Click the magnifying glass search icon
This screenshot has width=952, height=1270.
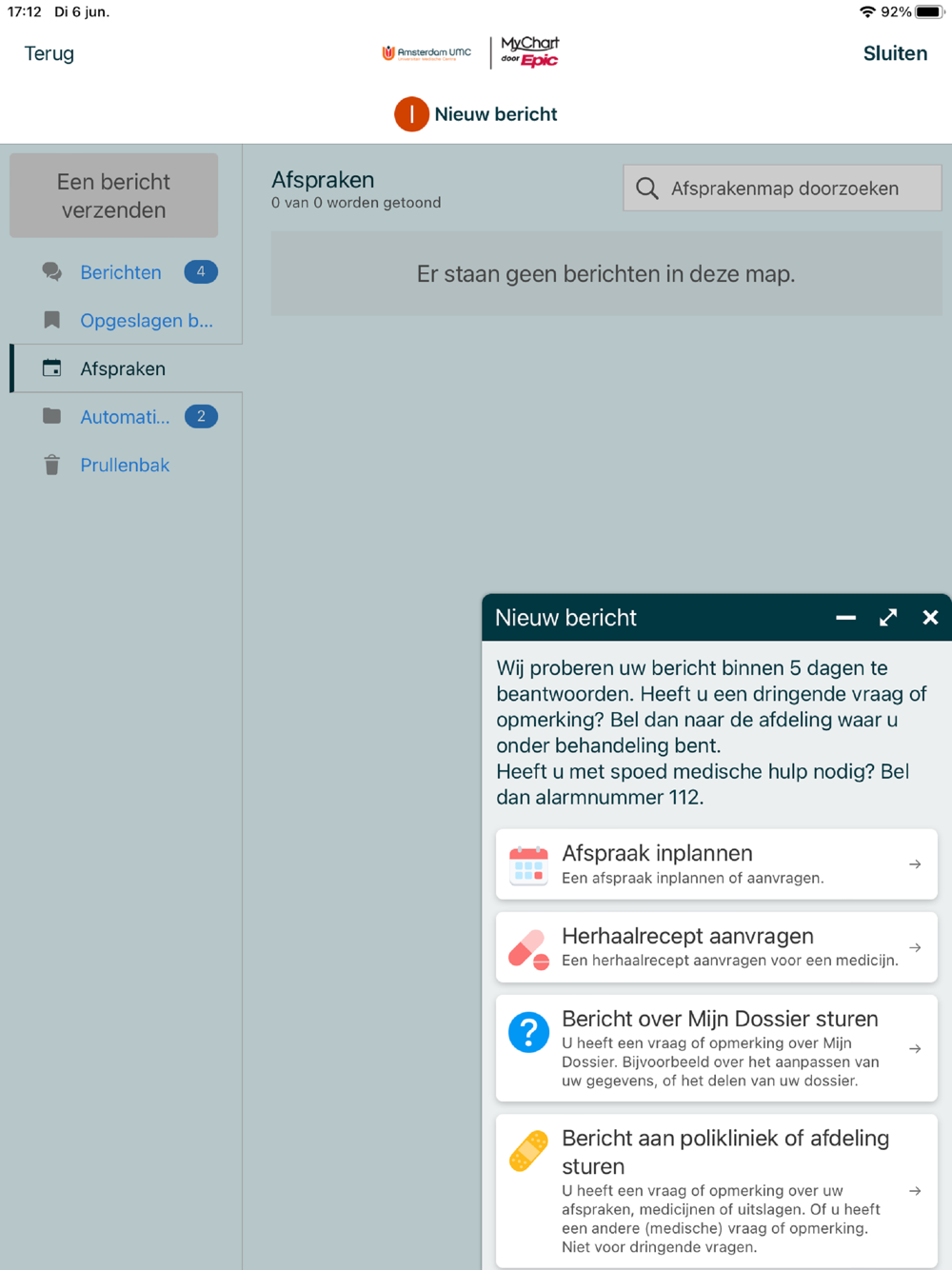[x=647, y=189]
